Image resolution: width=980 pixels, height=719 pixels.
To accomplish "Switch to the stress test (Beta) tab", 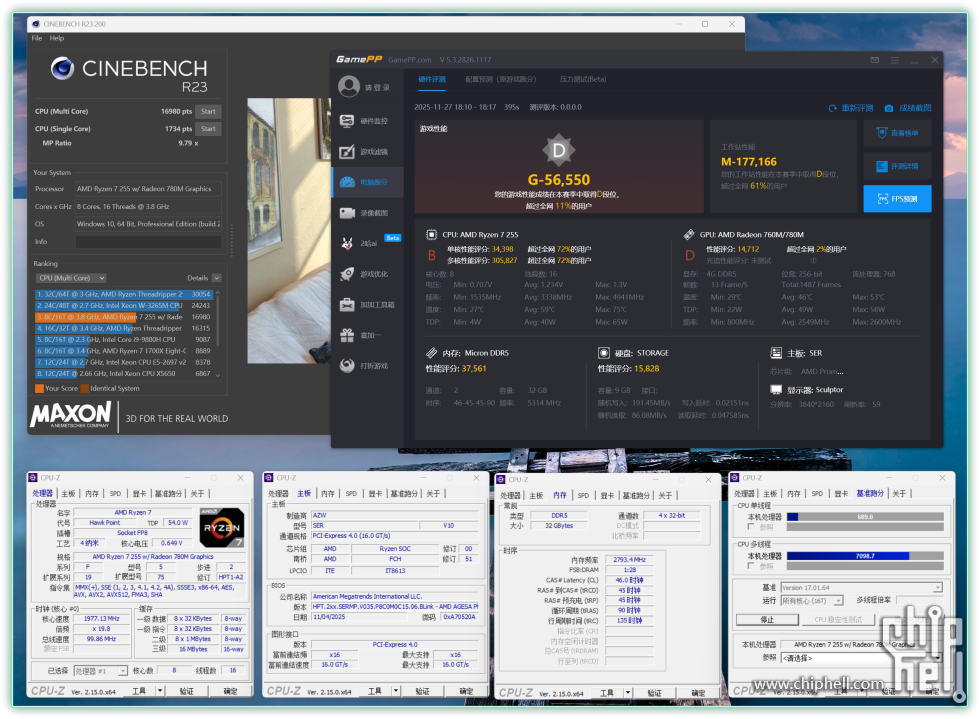I will pos(583,78).
